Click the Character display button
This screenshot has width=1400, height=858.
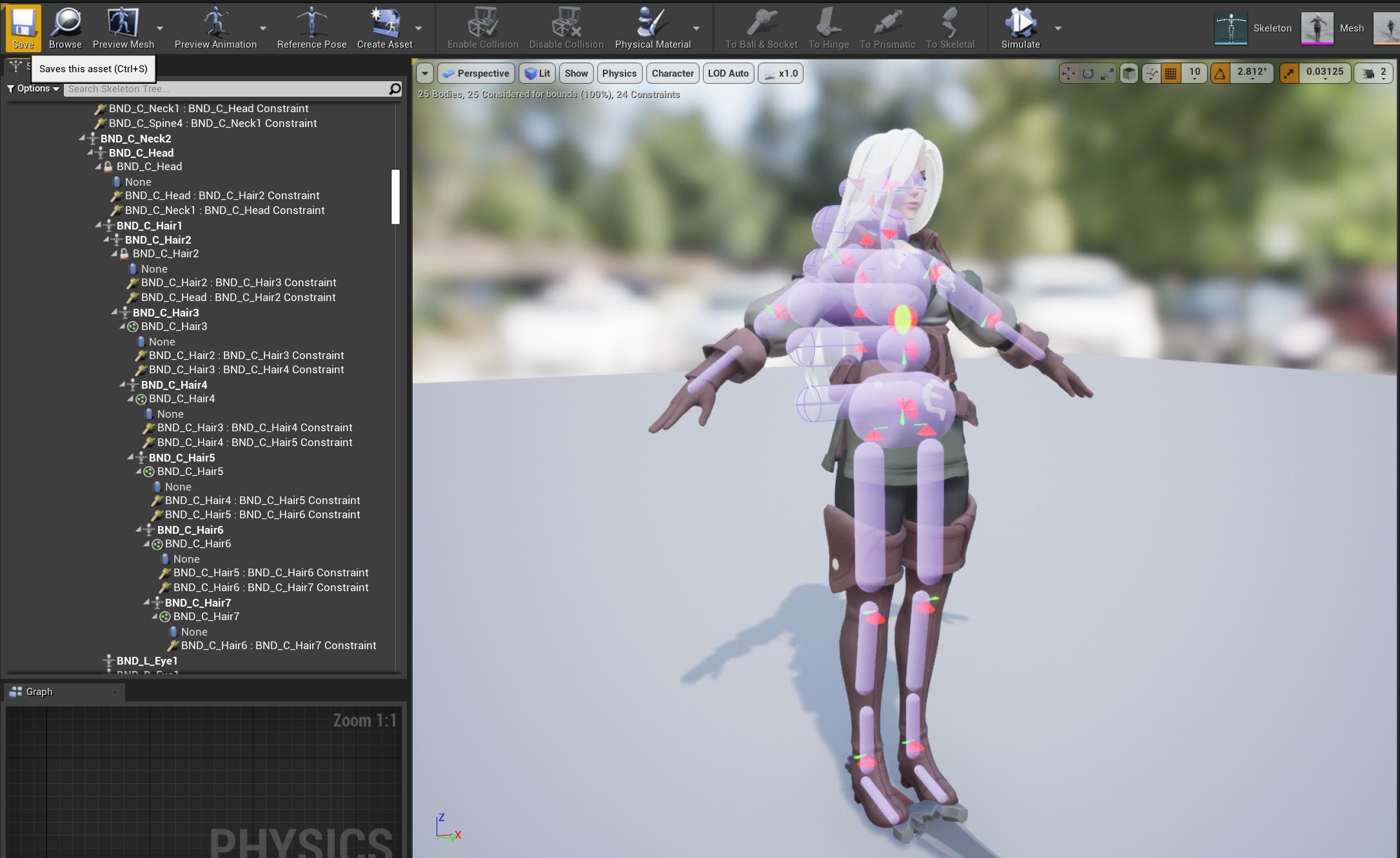(x=672, y=73)
